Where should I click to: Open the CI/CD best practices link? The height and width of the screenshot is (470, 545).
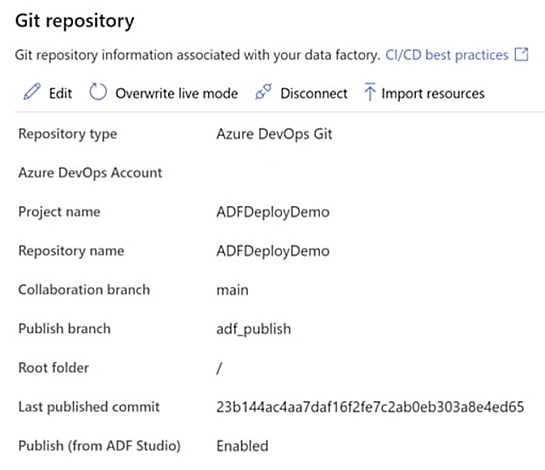[447, 55]
